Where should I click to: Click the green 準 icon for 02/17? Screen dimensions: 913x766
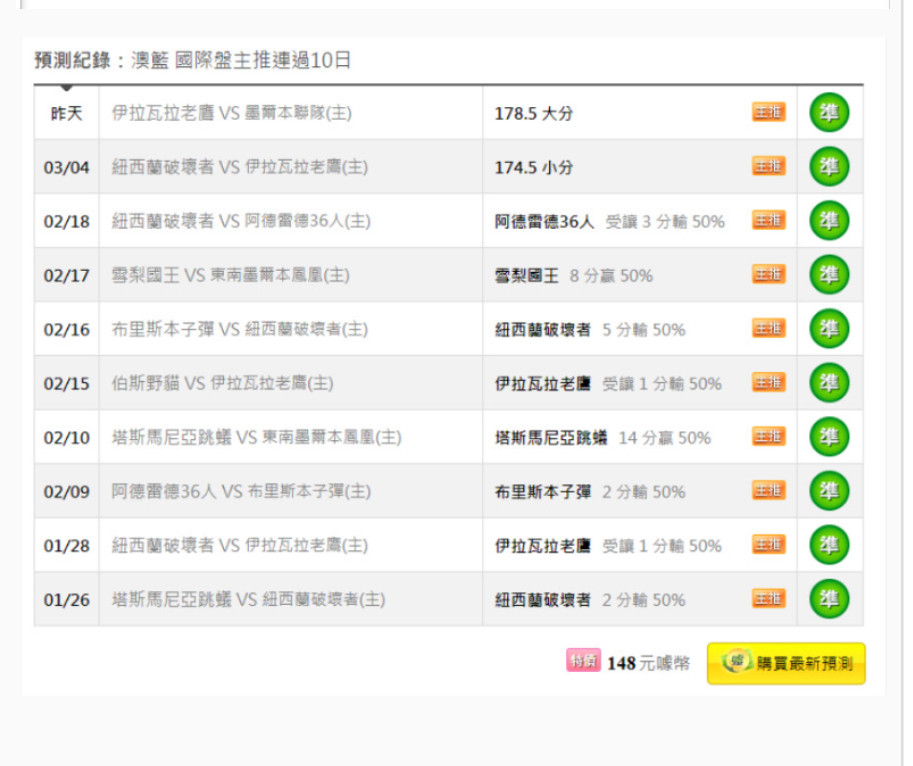click(x=829, y=275)
